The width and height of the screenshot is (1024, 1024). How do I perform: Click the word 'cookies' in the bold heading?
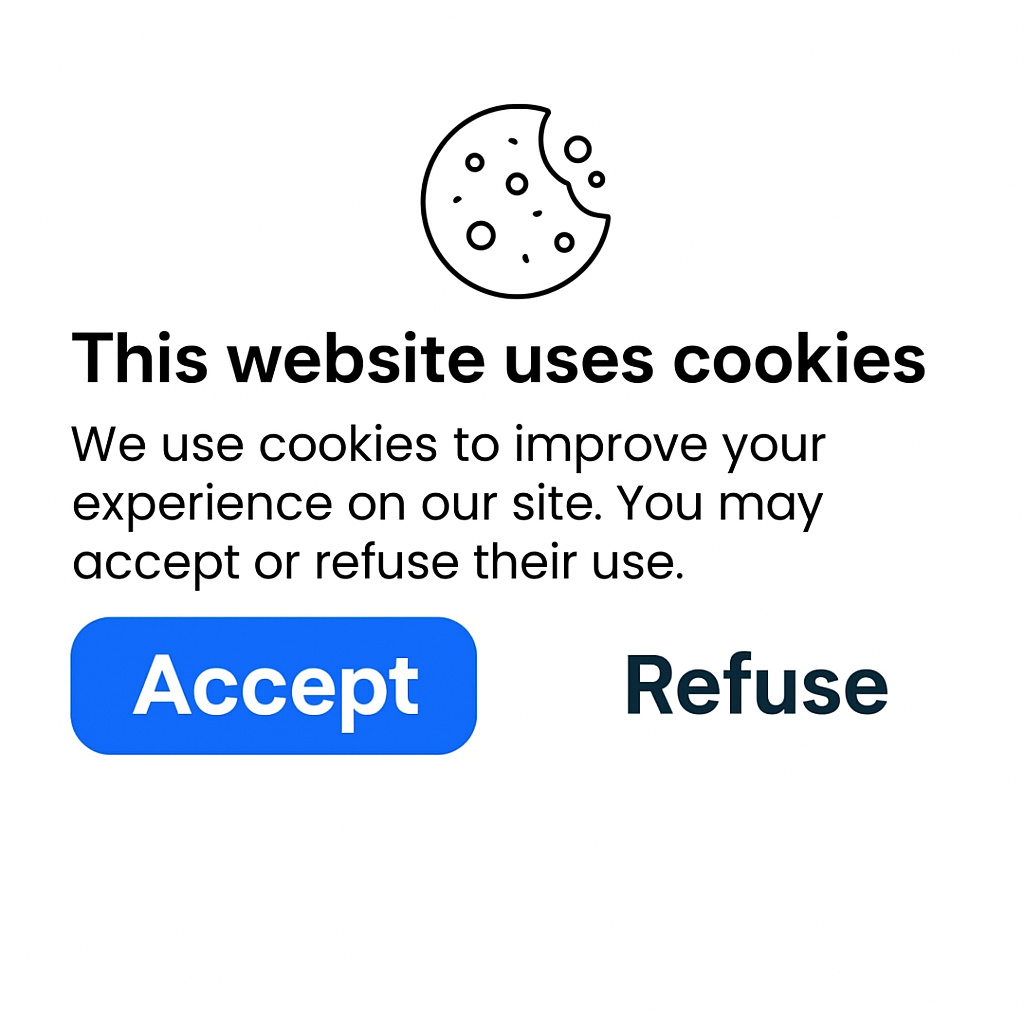coord(799,358)
